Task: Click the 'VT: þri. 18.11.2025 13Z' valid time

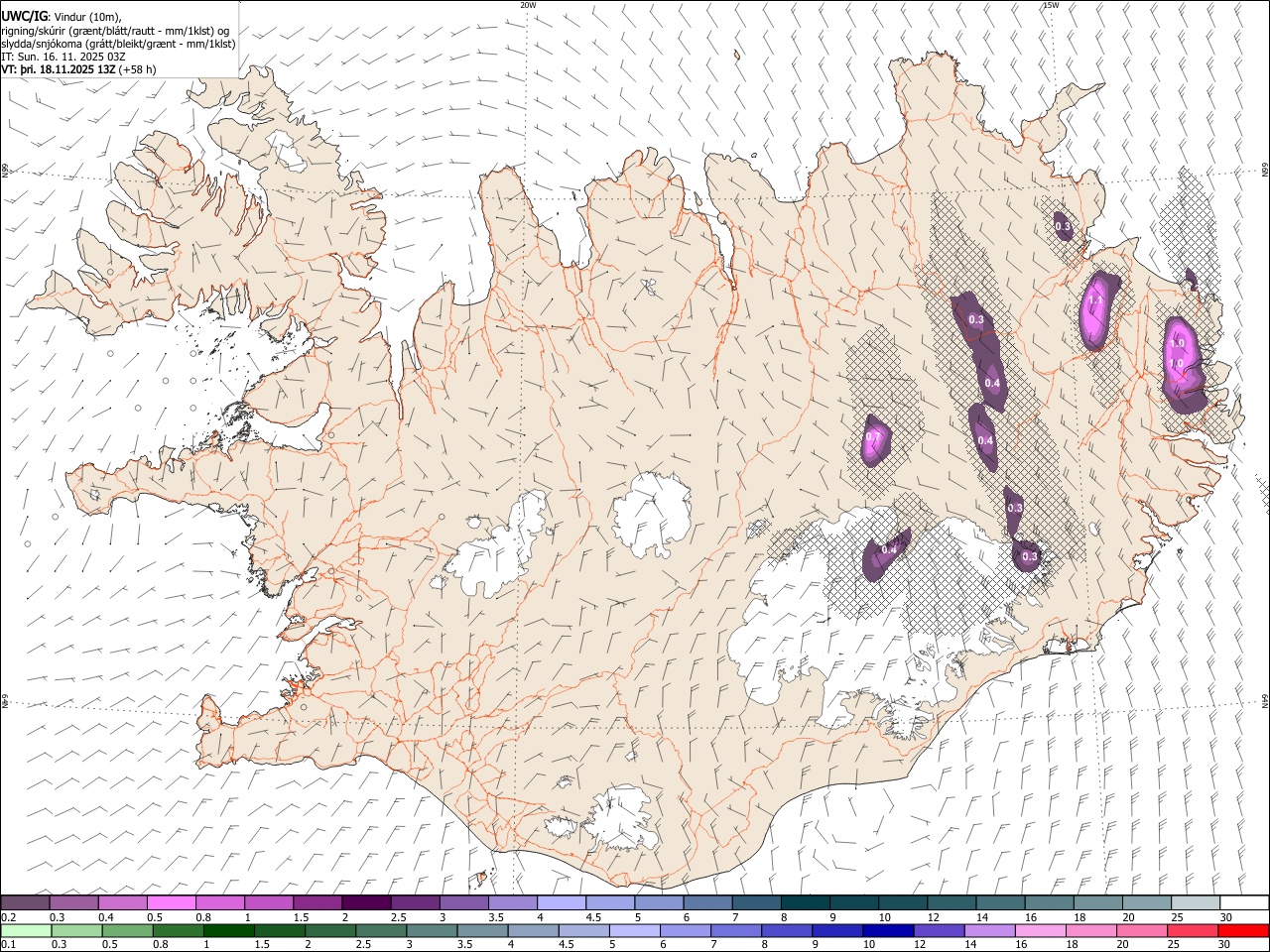Action: 59,69
